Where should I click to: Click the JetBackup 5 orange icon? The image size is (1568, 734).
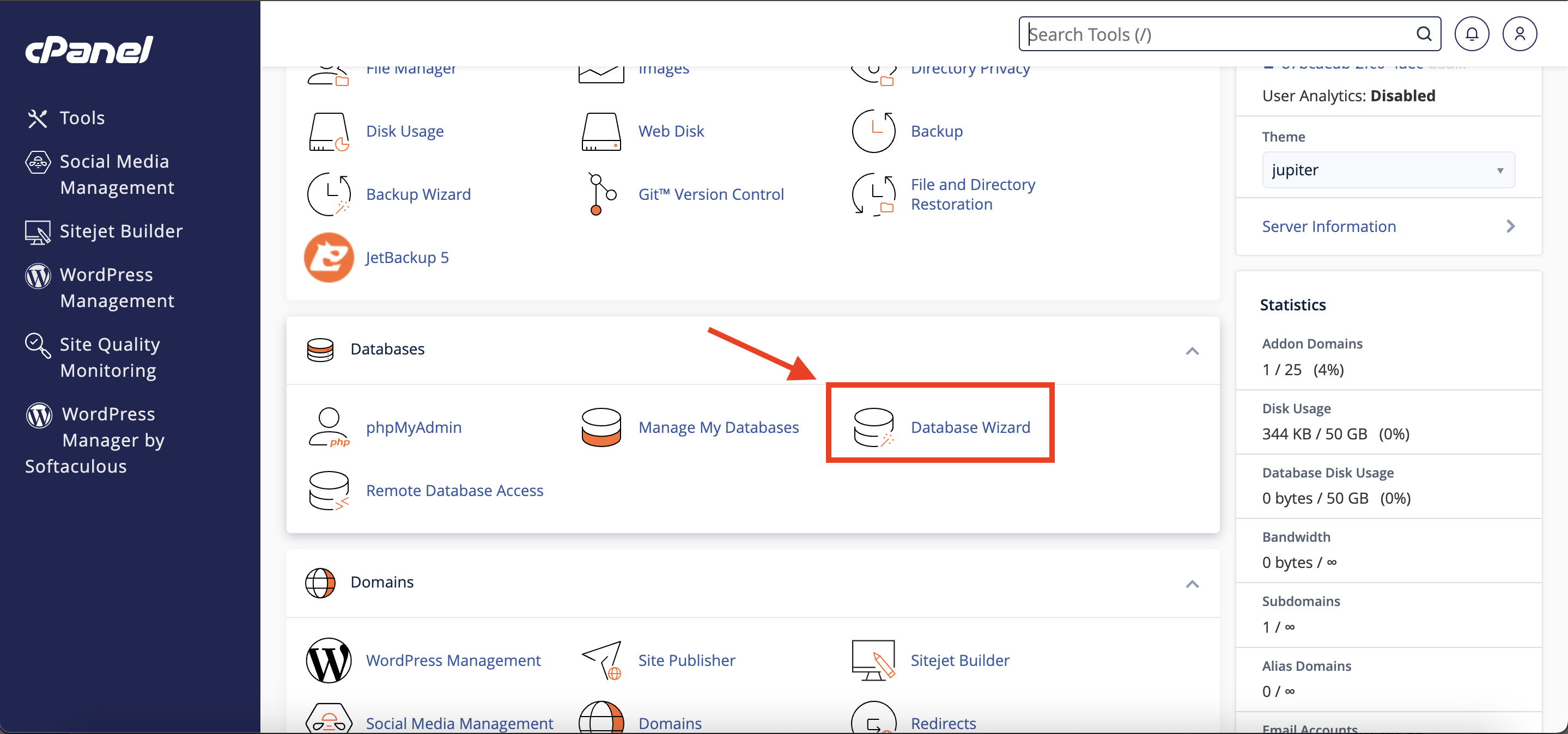click(329, 258)
